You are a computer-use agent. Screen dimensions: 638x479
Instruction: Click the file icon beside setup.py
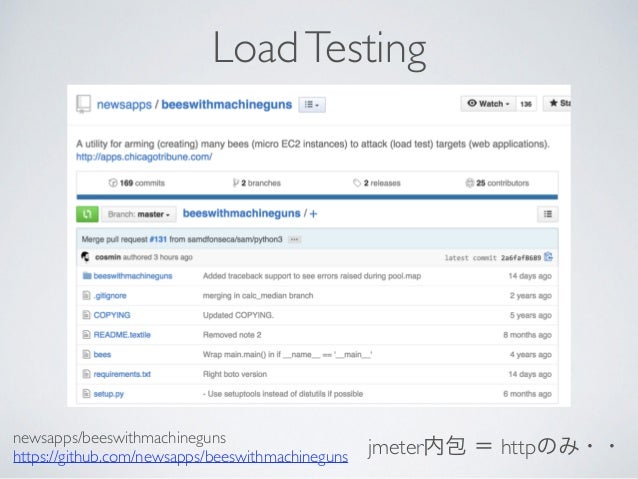point(86,394)
